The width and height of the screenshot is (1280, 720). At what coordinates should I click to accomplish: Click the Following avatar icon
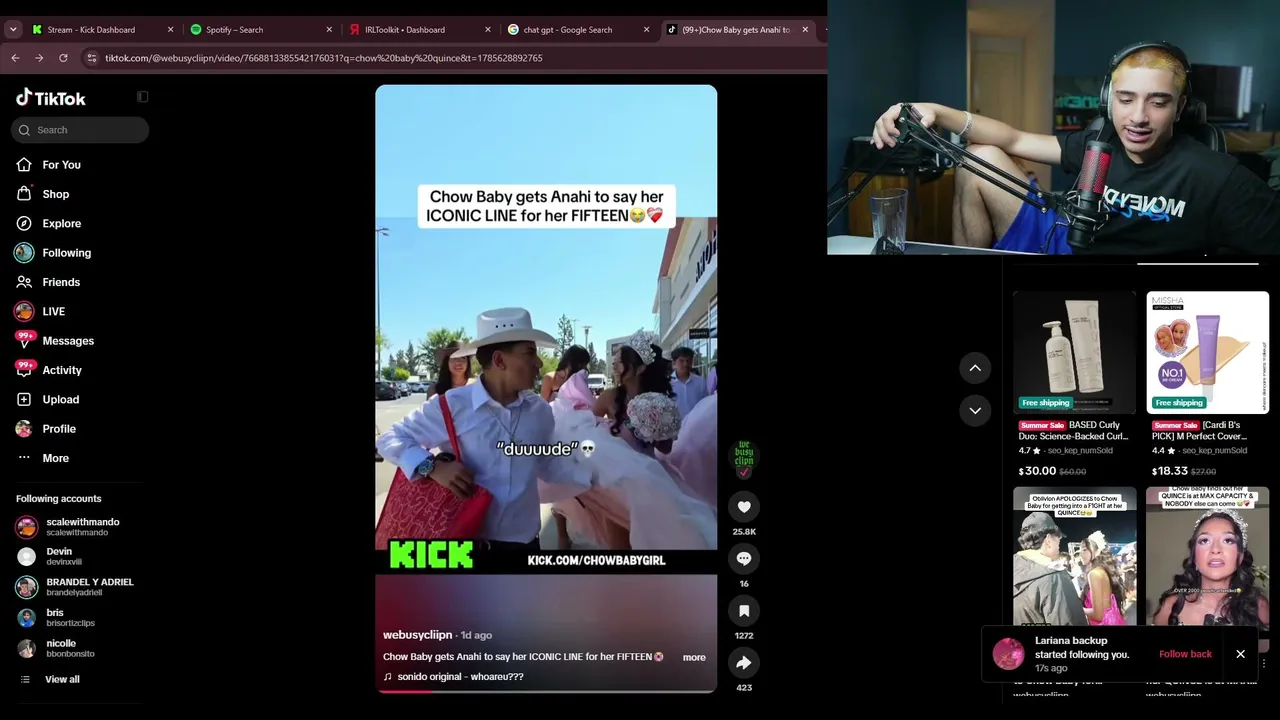click(x=24, y=253)
